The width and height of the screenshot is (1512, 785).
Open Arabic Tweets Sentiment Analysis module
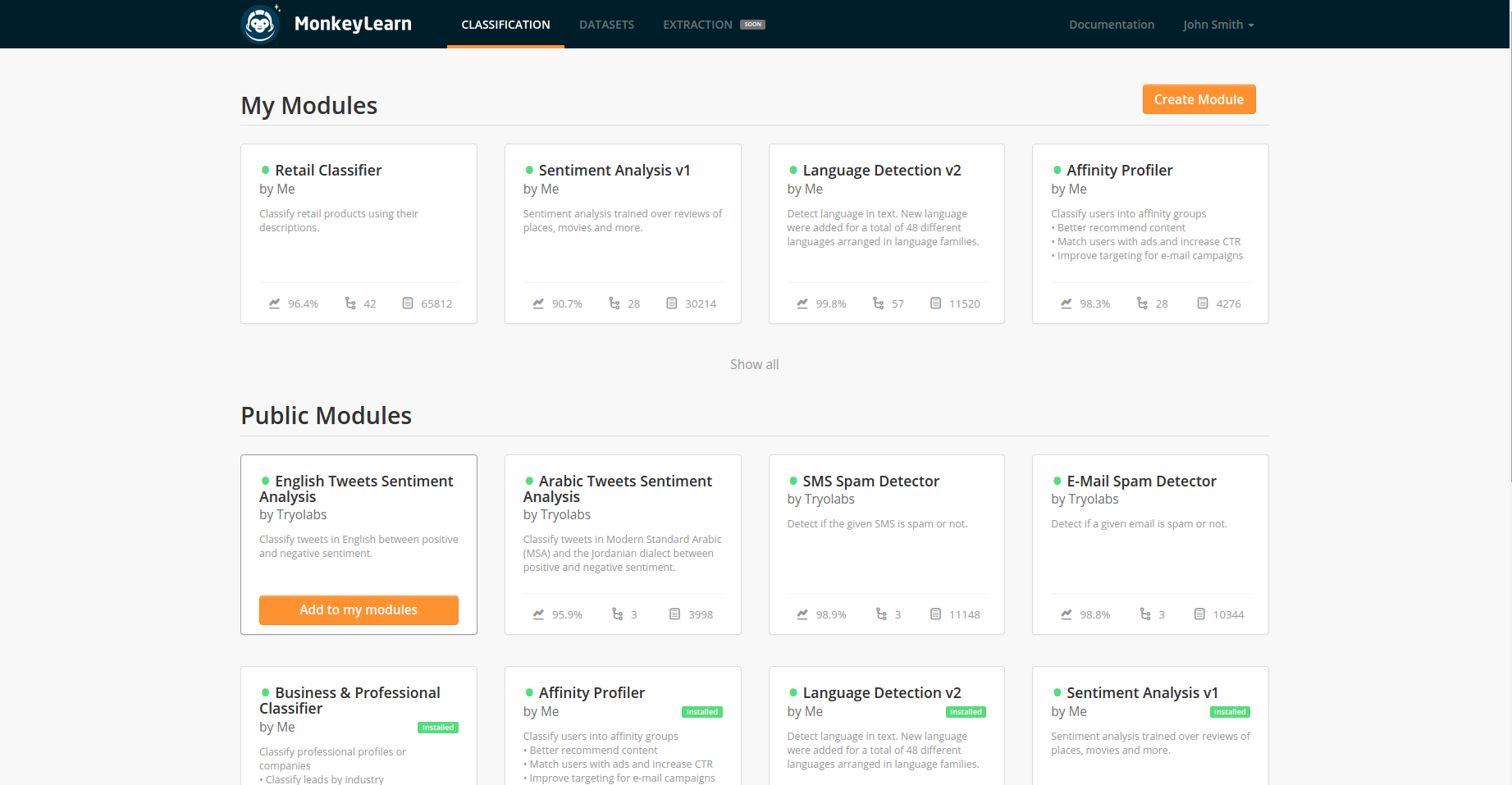coord(618,489)
